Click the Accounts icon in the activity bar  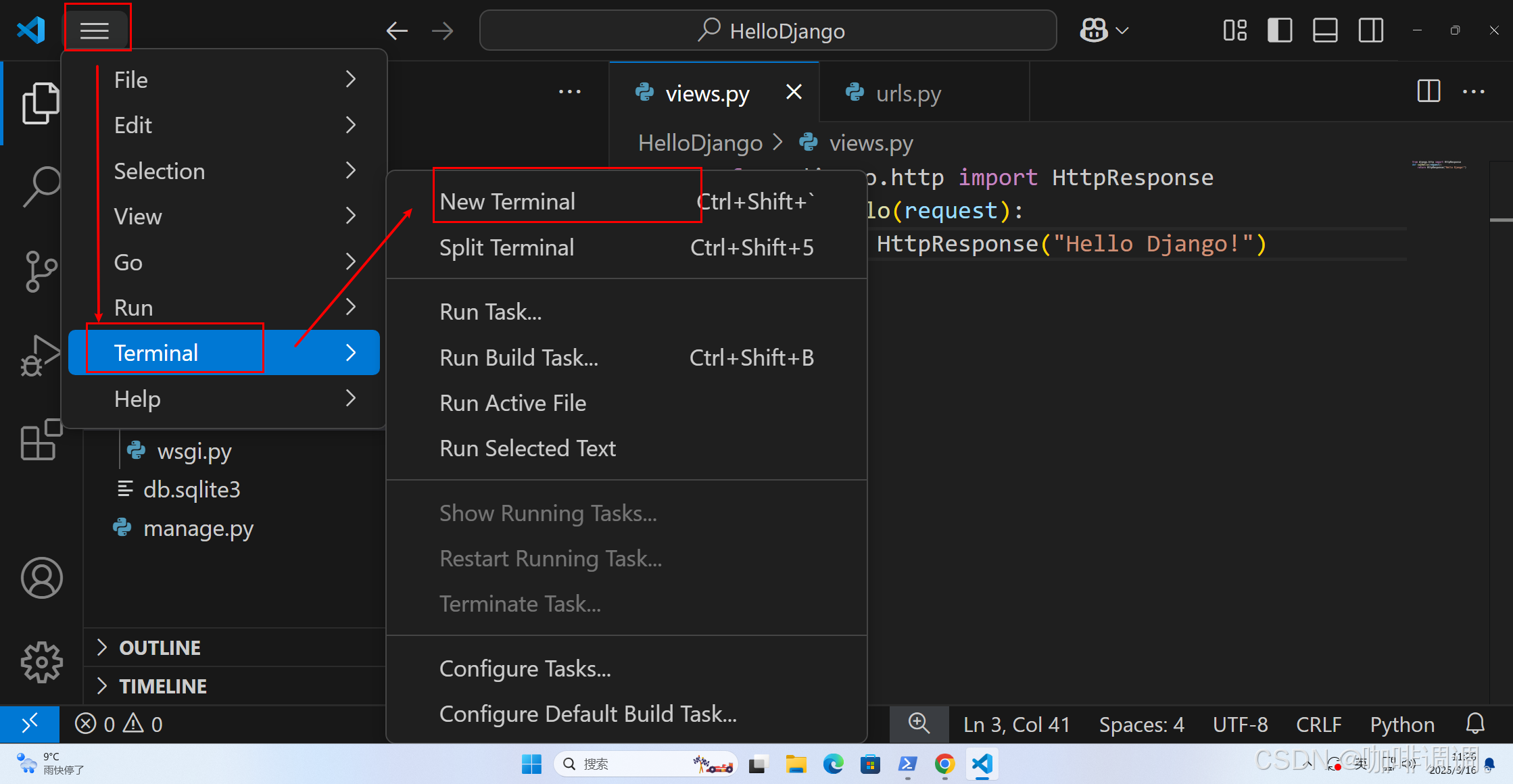click(x=41, y=578)
